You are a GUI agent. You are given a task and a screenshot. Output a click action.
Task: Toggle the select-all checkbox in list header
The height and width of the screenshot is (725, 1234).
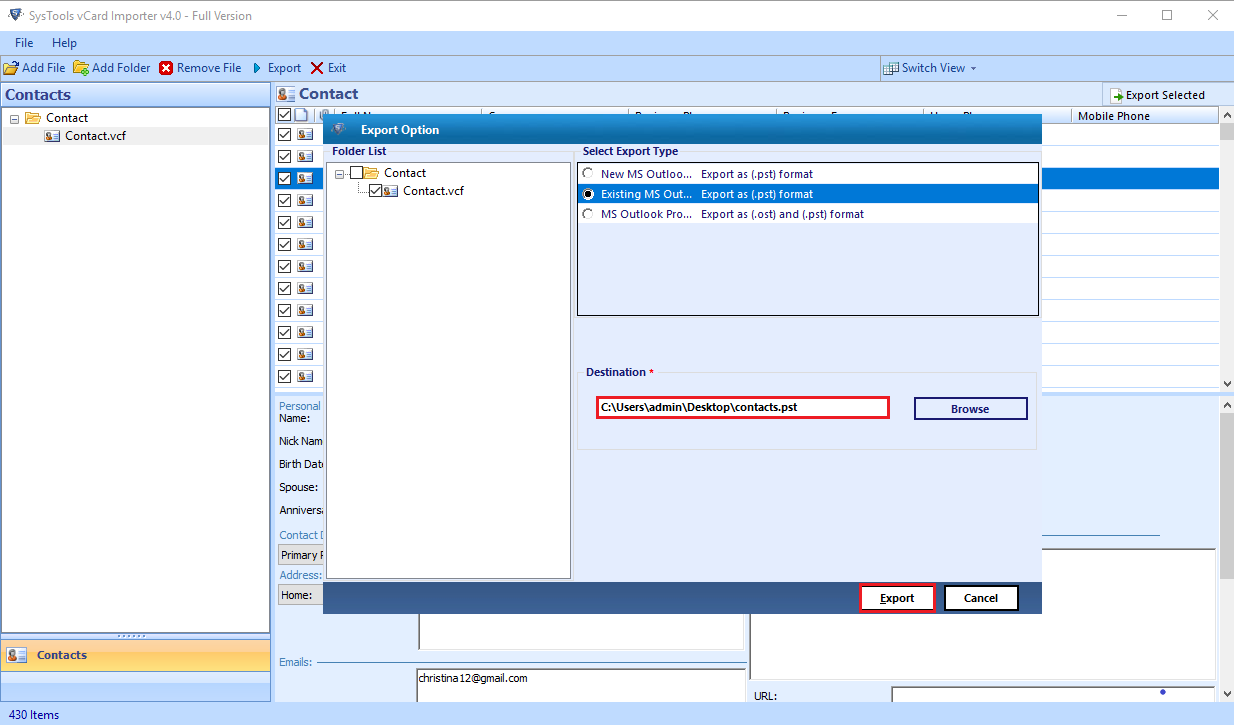284,116
